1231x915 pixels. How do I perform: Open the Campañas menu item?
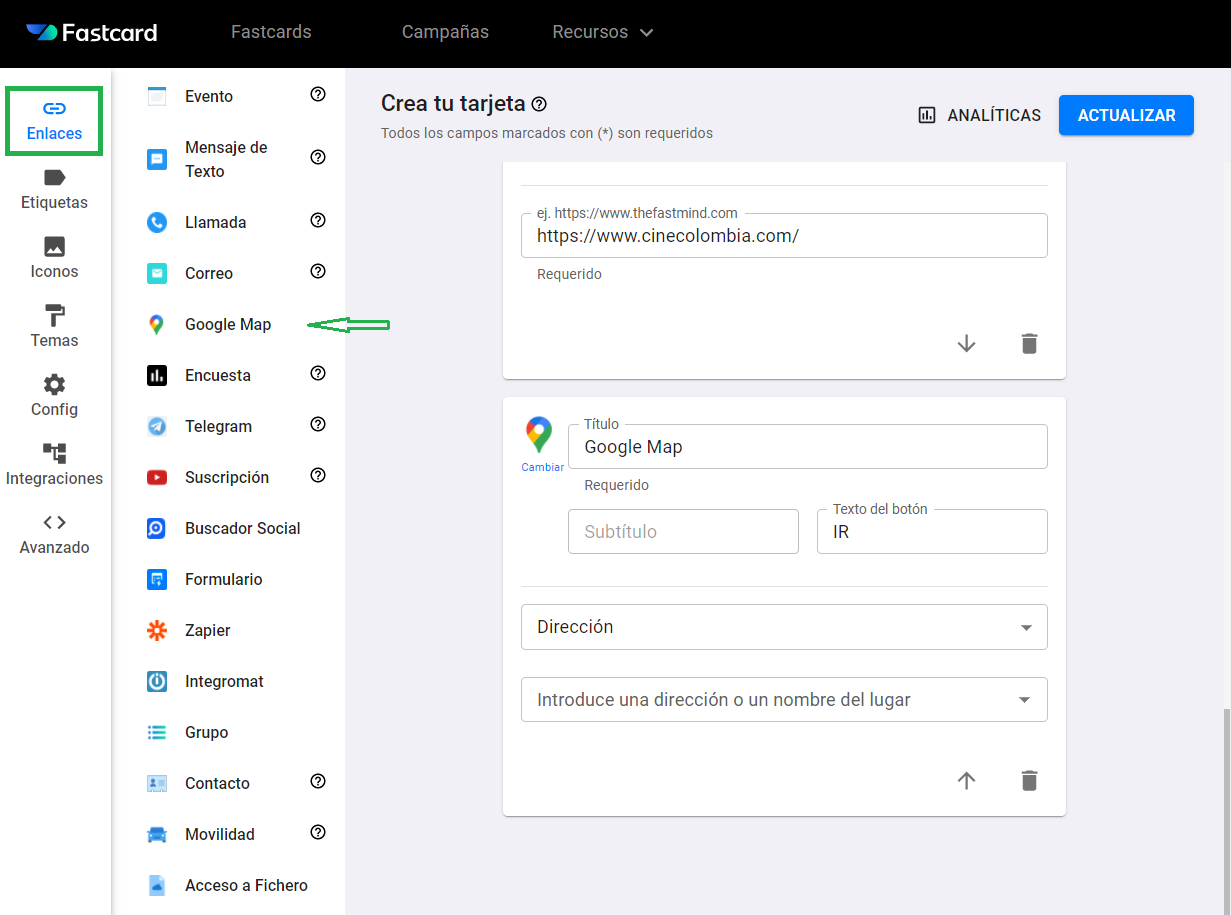coord(445,32)
